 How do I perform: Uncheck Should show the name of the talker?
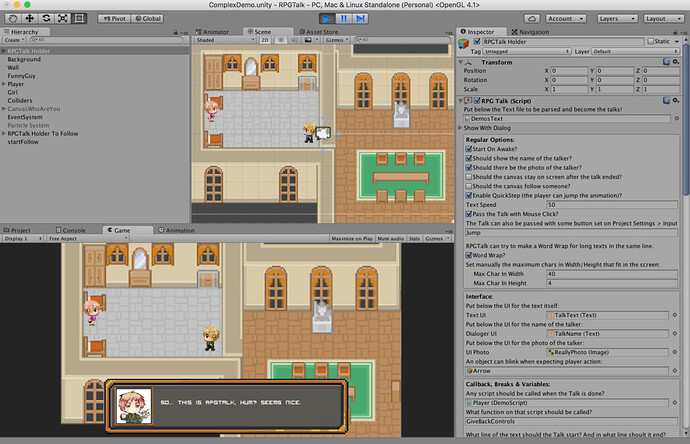click(469, 158)
